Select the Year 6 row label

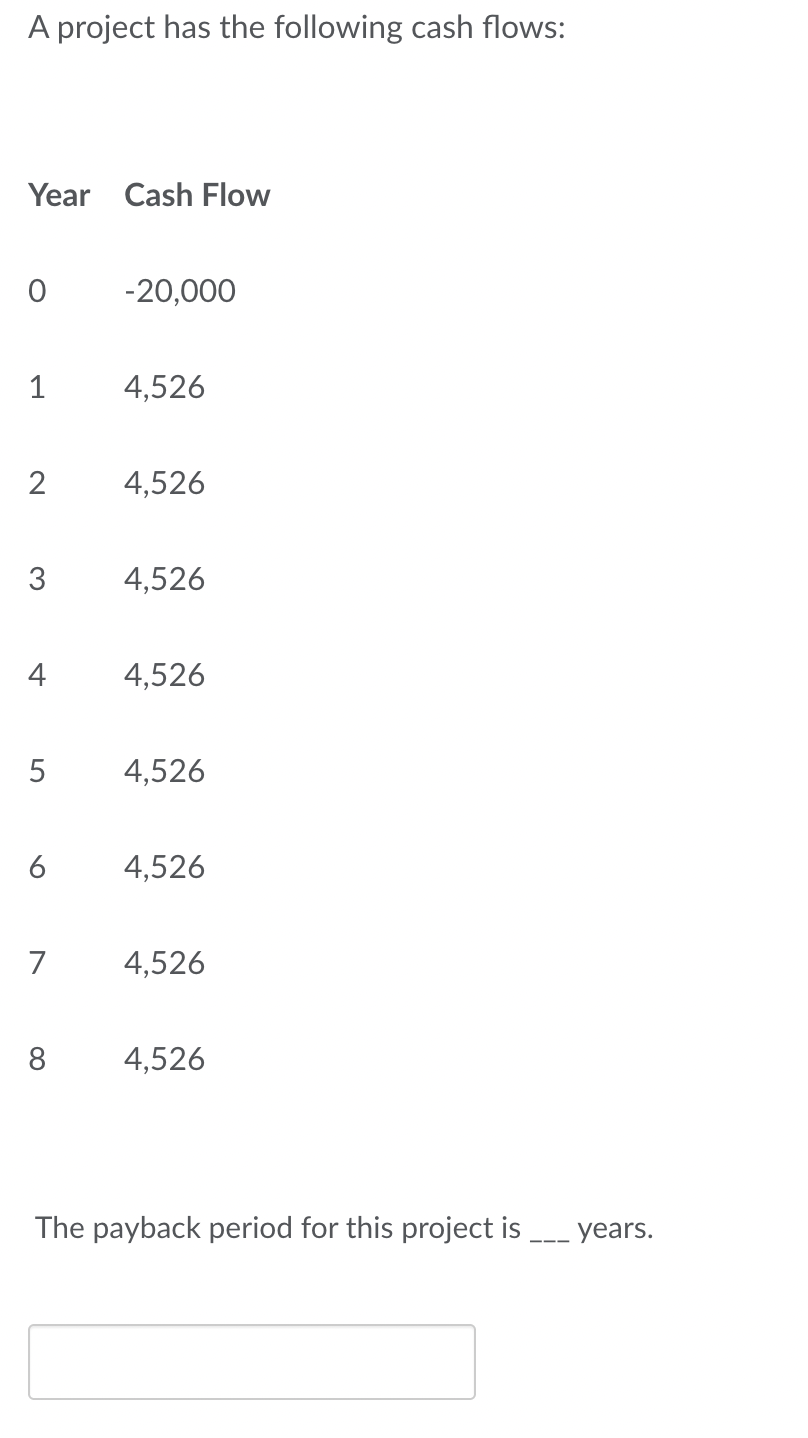37,867
